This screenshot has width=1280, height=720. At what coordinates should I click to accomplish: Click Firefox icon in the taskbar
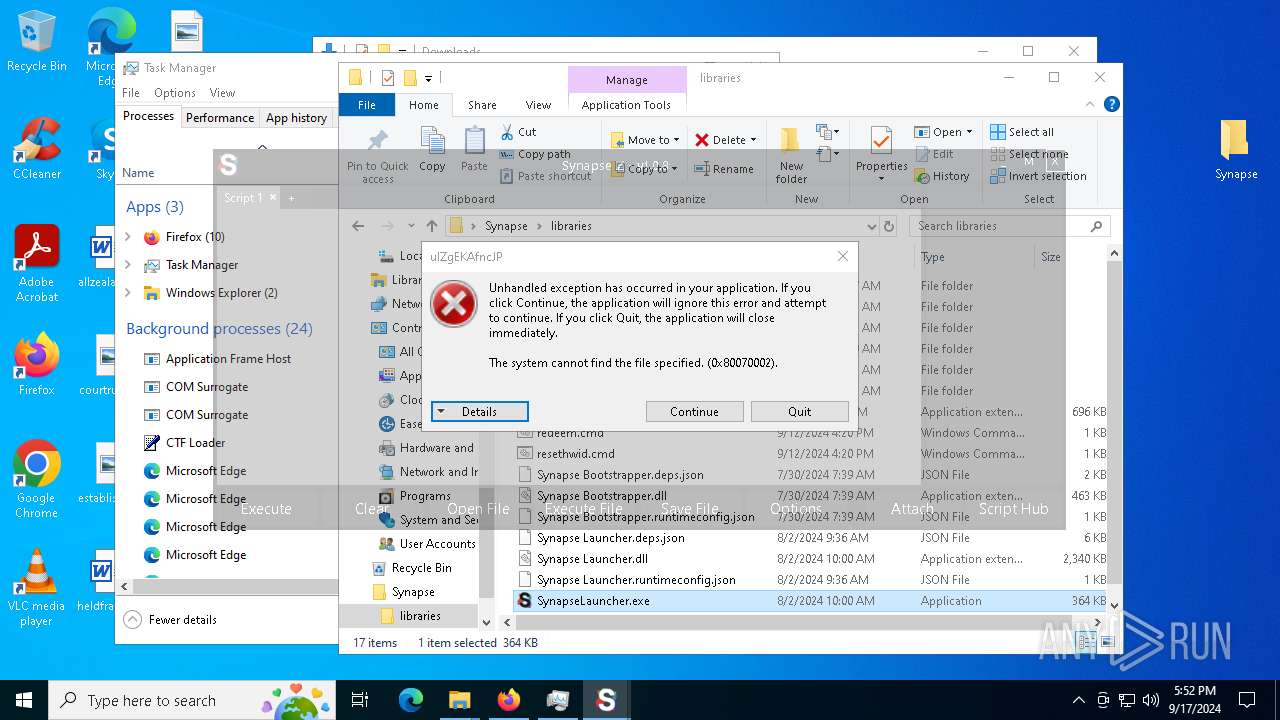click(508, 700)
